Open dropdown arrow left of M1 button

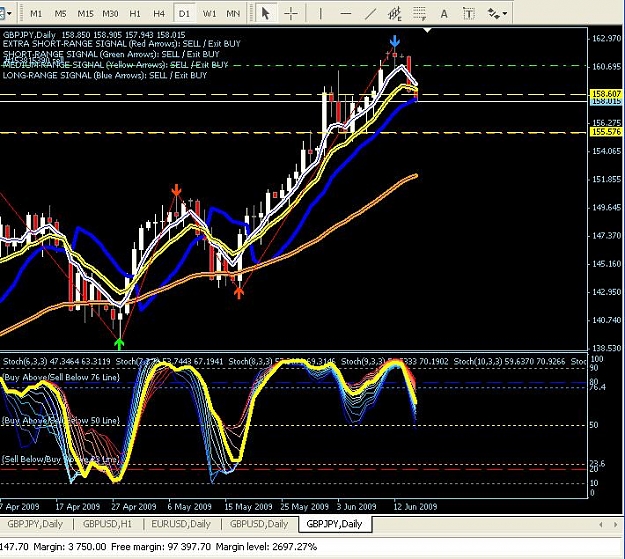pos(9,14)
